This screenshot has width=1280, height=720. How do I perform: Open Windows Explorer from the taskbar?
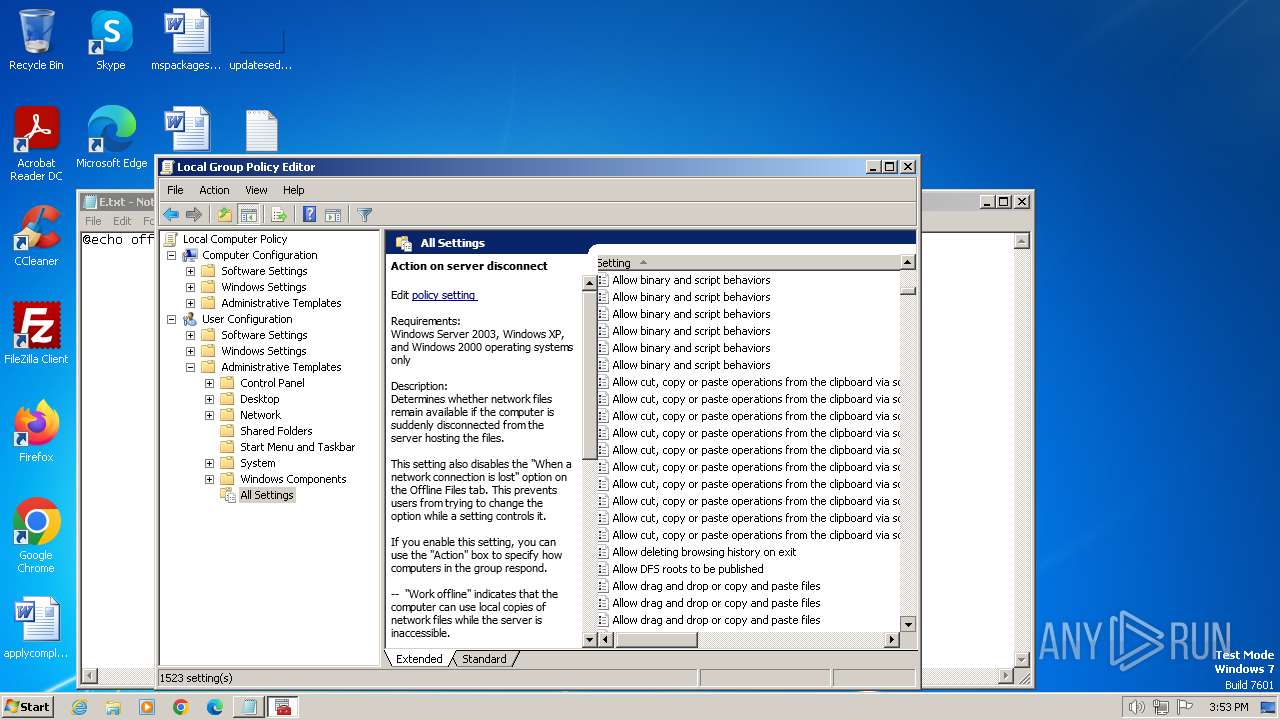[x=113, y=707]
